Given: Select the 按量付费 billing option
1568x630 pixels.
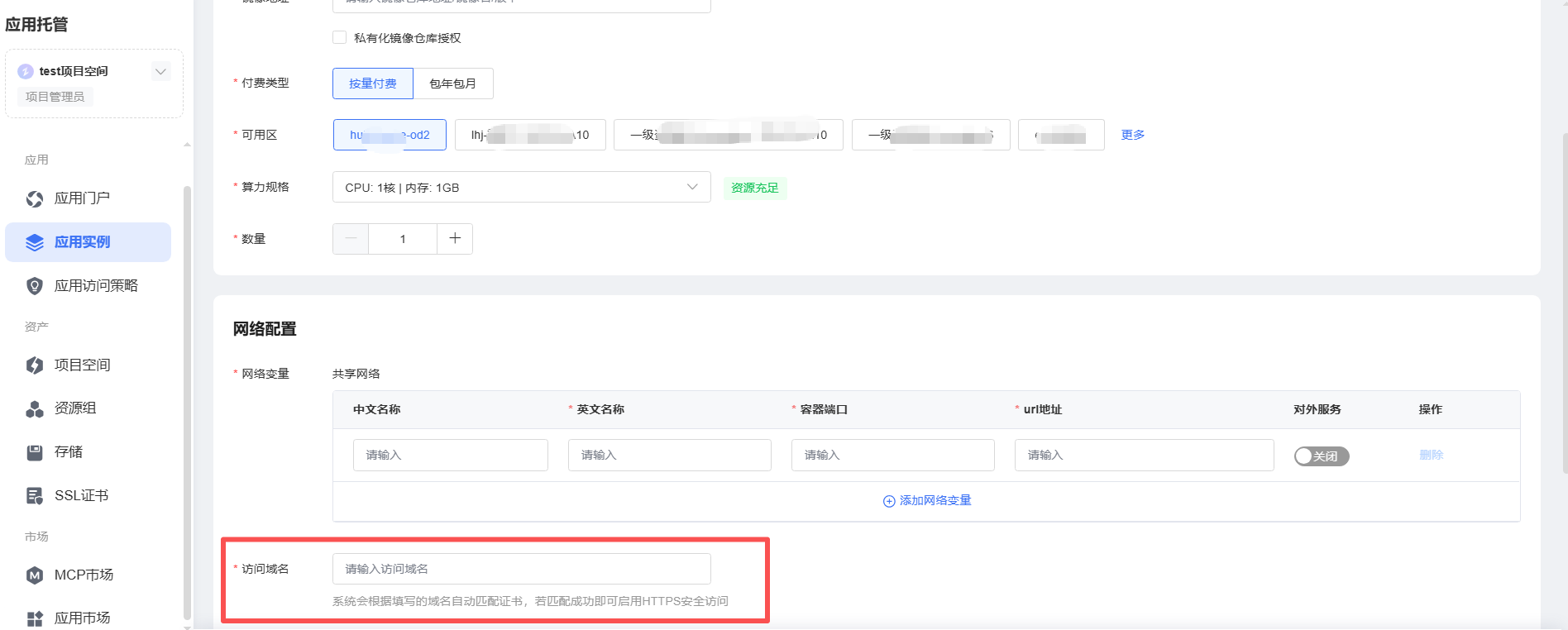Looking at the screenshot, I should 373,84.
